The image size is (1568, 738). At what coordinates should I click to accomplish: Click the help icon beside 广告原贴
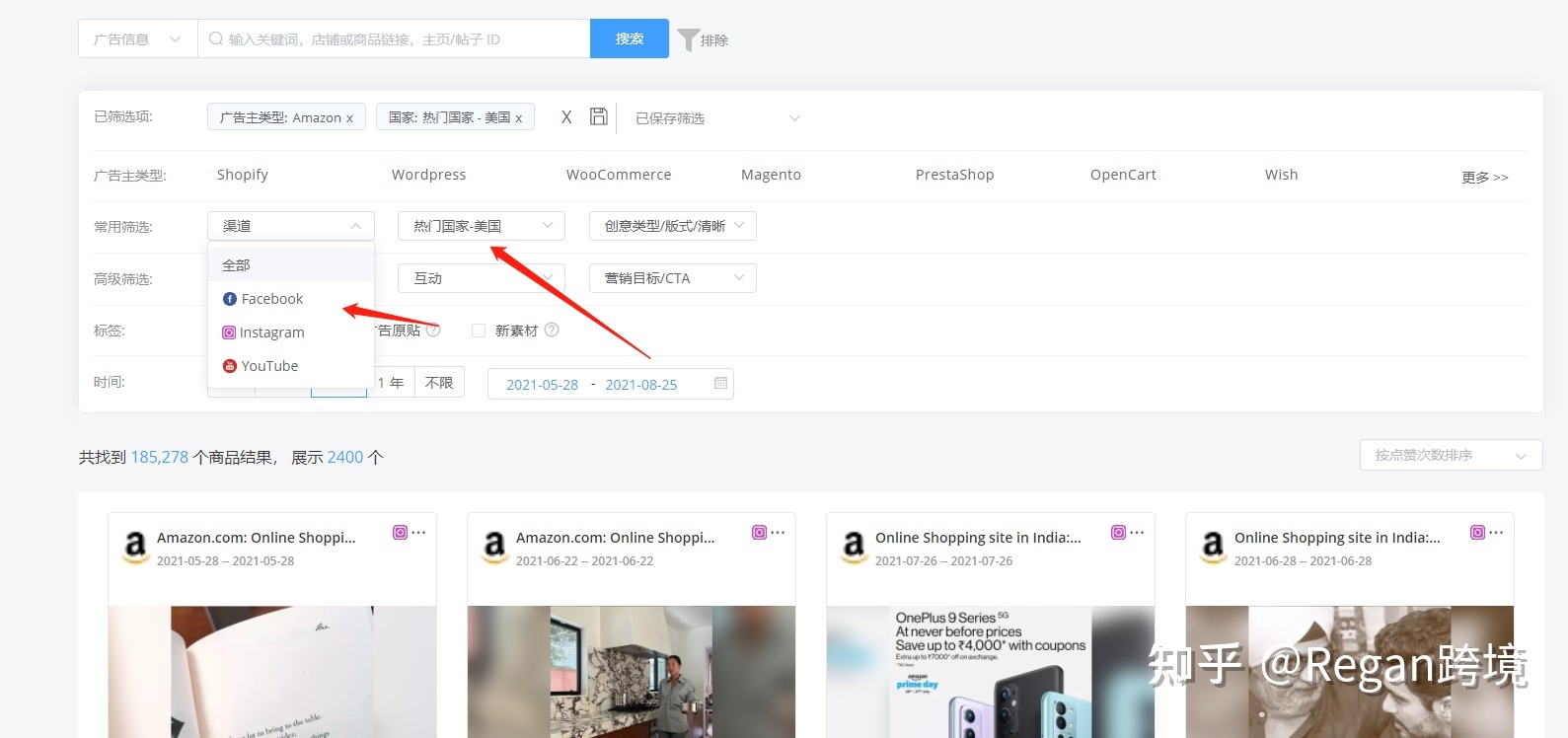tap(433, 331)
